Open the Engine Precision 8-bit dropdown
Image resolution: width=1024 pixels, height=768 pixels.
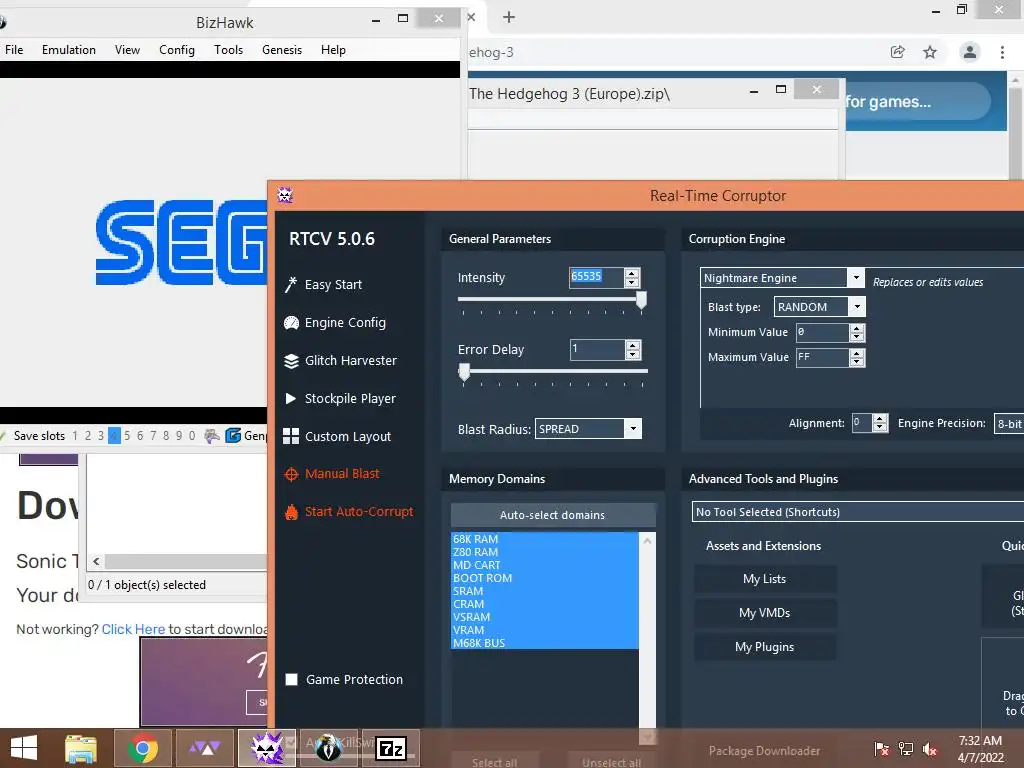(x=1008, y=424)
